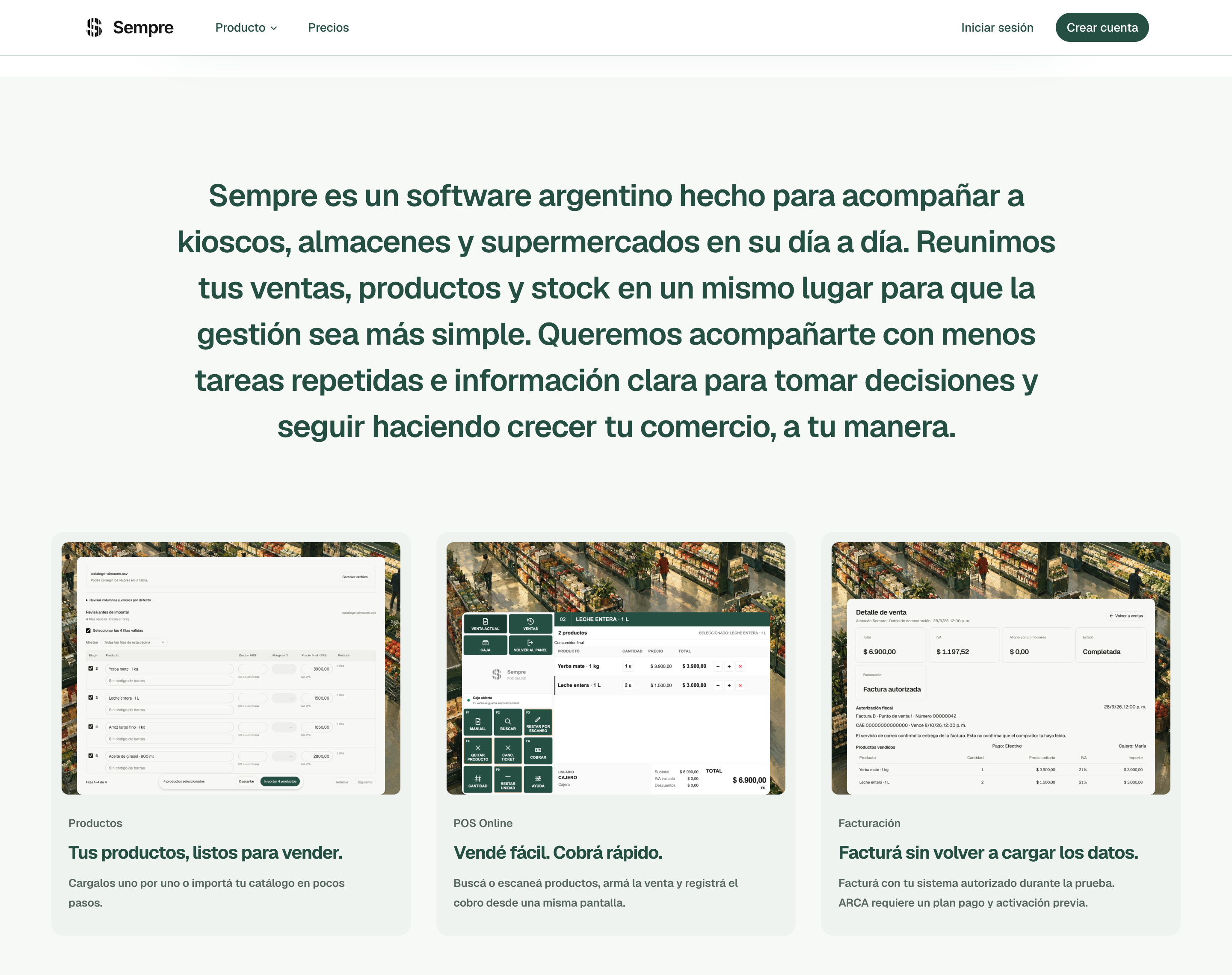Viewport: 1232px width, 975px height.
Task: Click the Yerba mate product name field
Action: click(169, 669)
